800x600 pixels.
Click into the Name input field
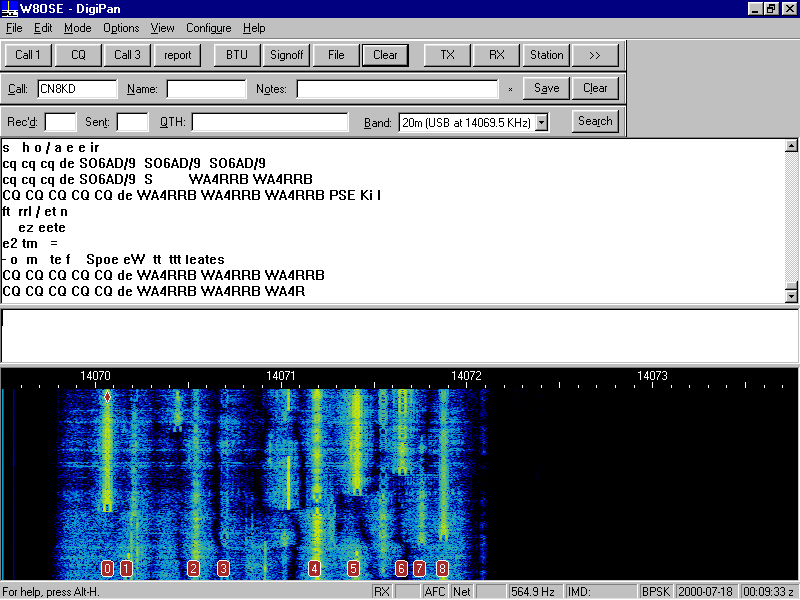206,89
